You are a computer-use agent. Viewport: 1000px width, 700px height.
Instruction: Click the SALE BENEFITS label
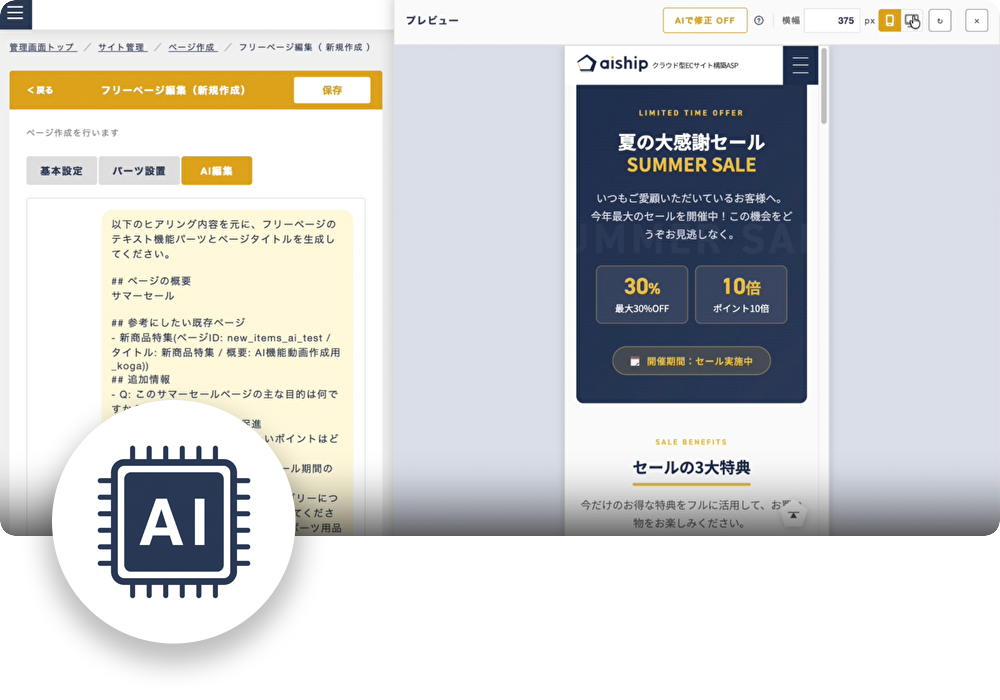coord(691,442)
